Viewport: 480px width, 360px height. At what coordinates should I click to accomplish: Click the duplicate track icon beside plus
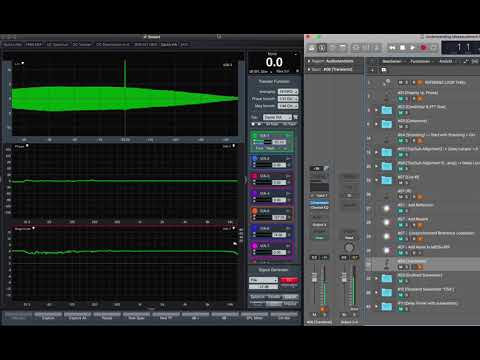click(x=384, y=70)
